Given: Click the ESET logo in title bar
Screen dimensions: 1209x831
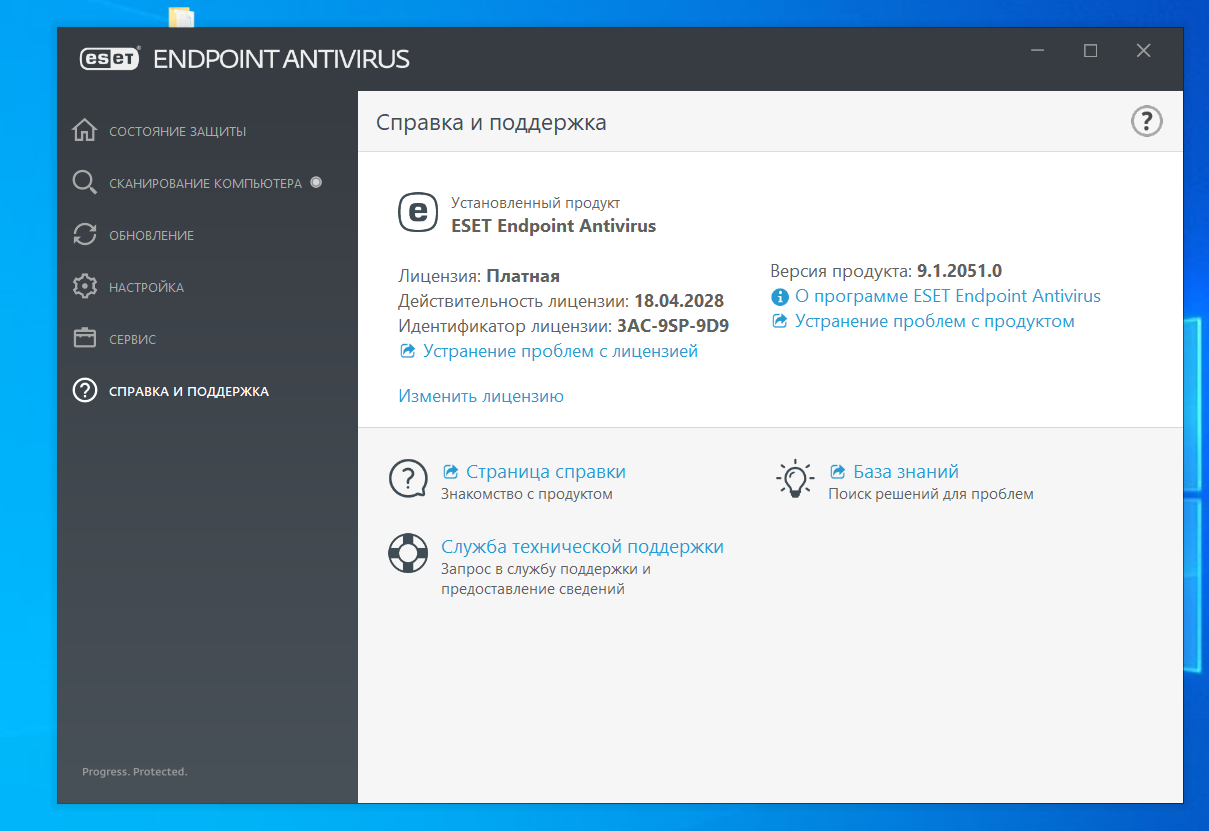Looking at the screenshot, I should pyautogui.click(x=110, y=58).
